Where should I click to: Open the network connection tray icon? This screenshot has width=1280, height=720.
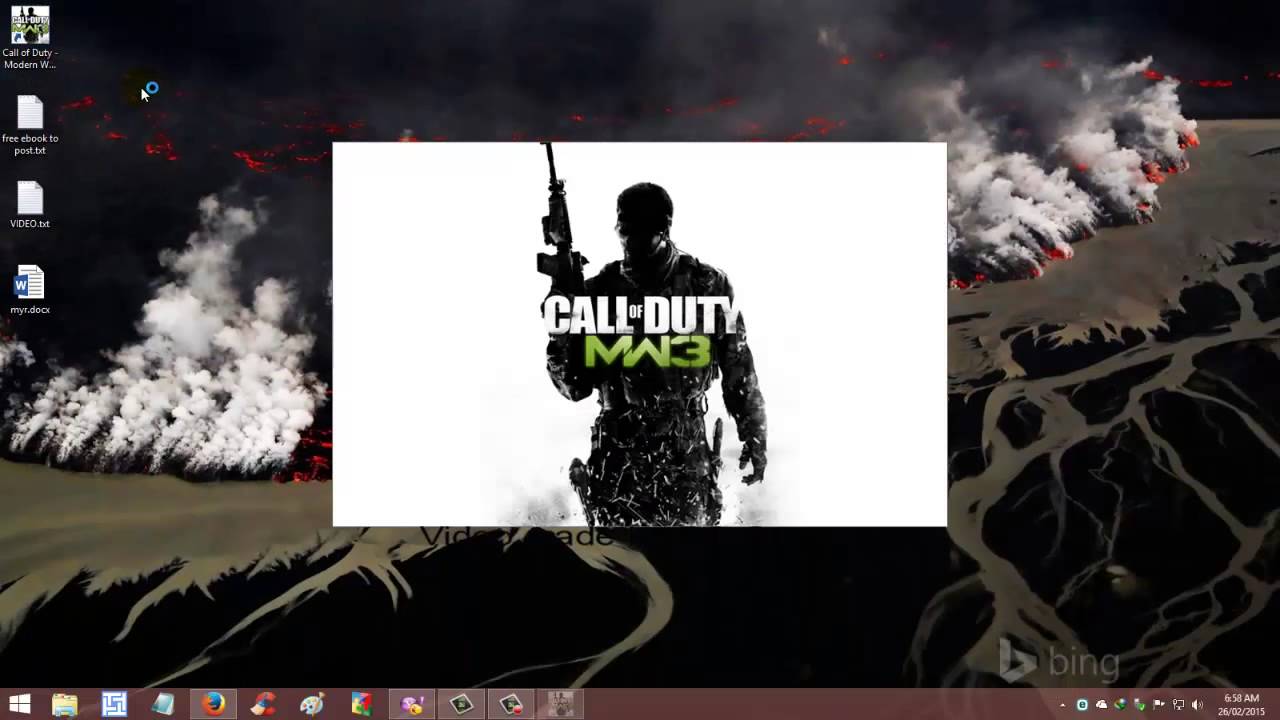click(1178, 705)
